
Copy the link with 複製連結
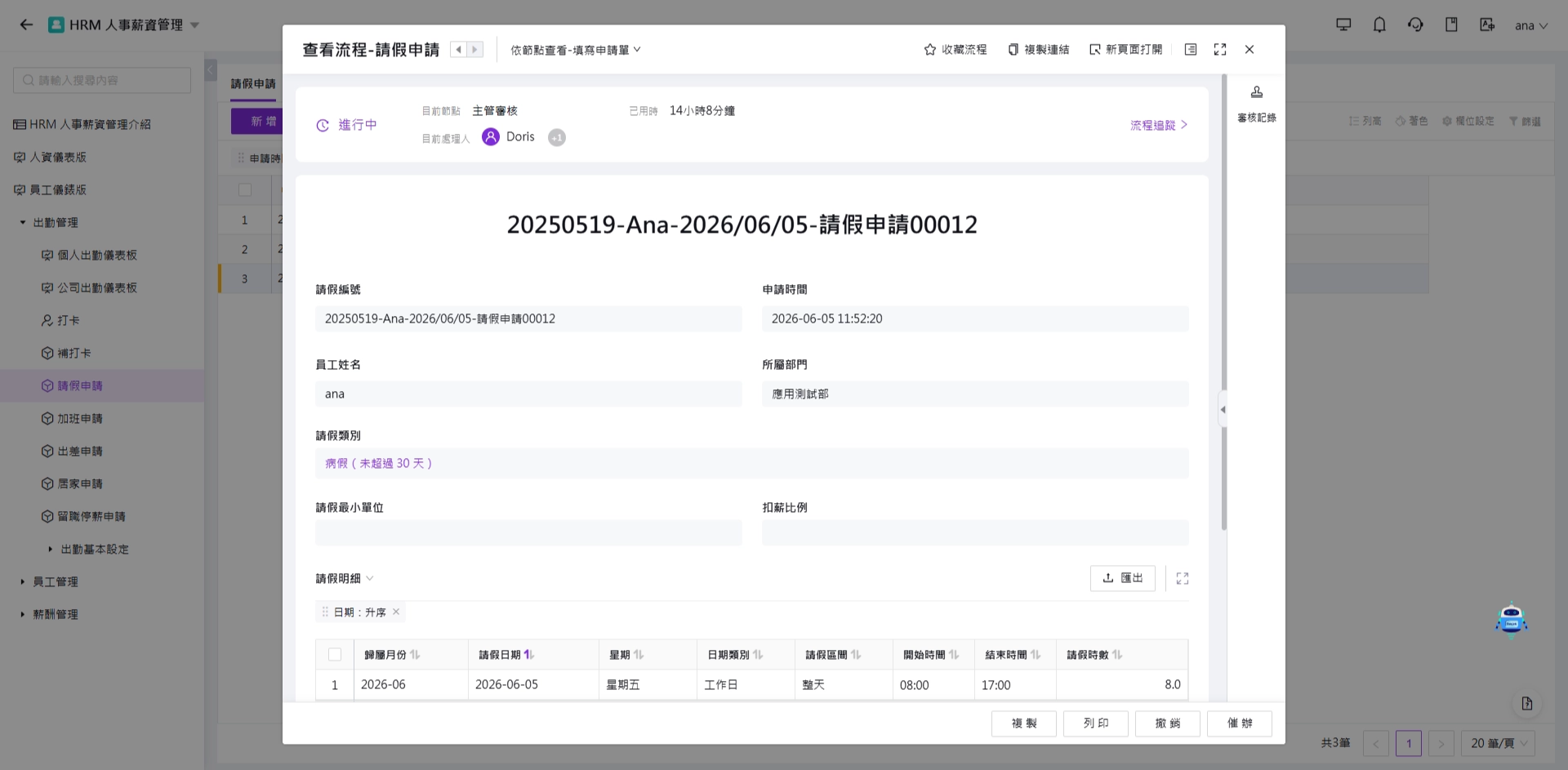pyautogui.click(x=1038, y=50)
